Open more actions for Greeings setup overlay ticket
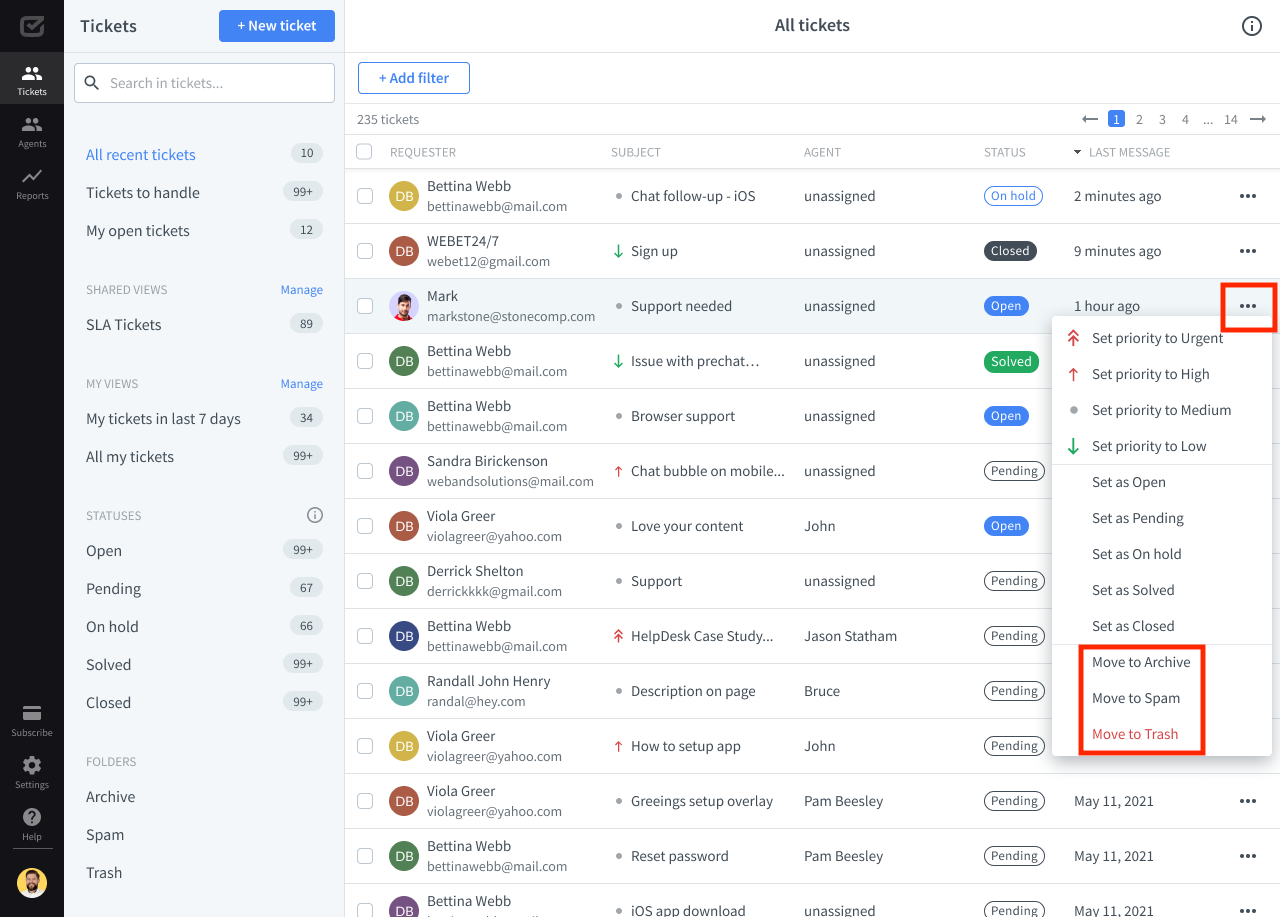 [1247, 801]
